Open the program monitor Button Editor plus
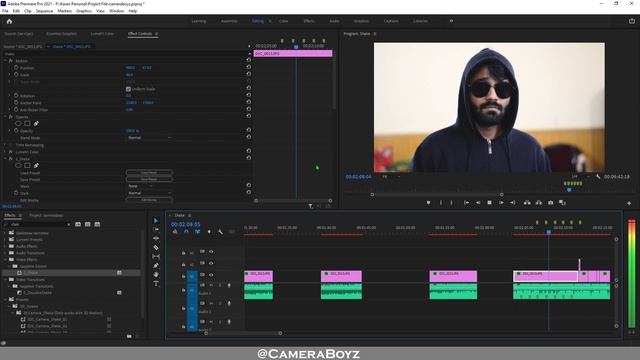Viewport: 640px width, 360px height. [629, 203]
